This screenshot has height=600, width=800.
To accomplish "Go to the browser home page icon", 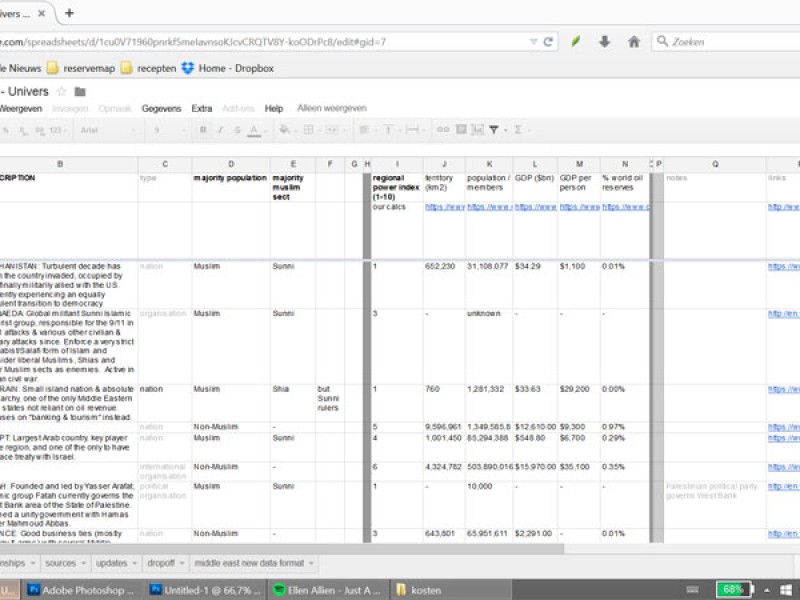I will click(x=634, y=42).
